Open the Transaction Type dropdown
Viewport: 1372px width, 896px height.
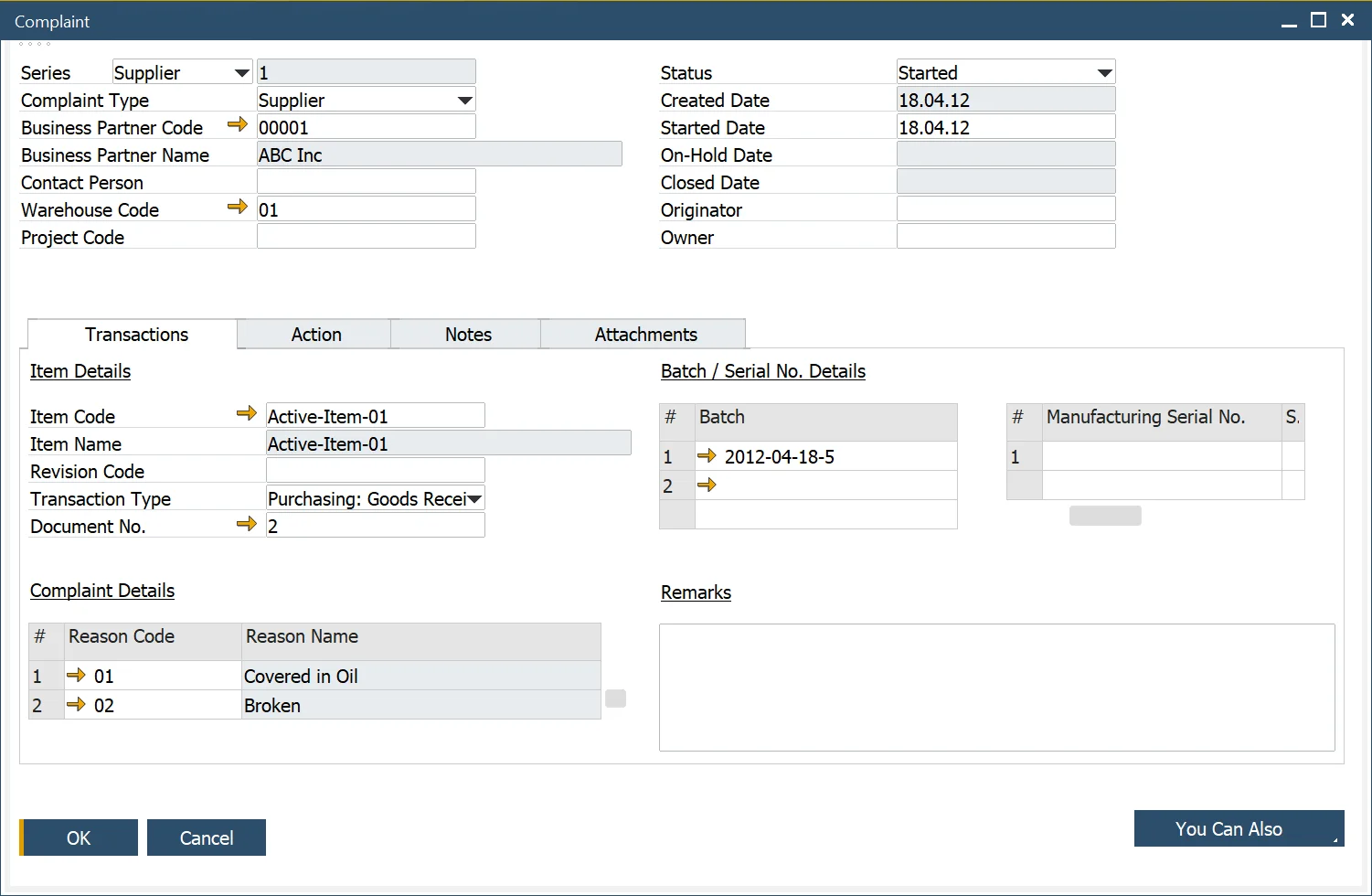pyautogui.click(x=474, y=499)
